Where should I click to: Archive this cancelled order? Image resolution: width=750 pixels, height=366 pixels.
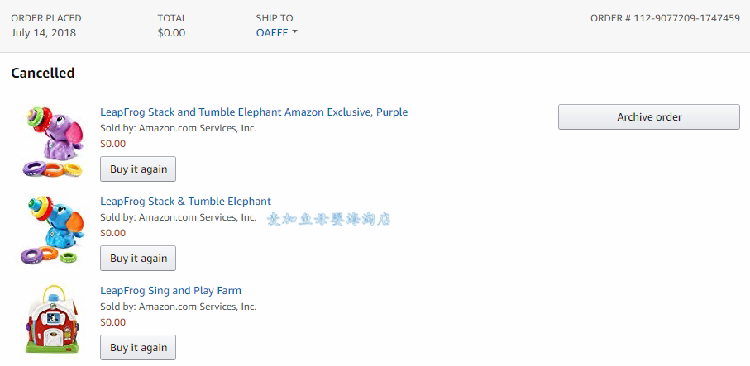pos(649,117)
